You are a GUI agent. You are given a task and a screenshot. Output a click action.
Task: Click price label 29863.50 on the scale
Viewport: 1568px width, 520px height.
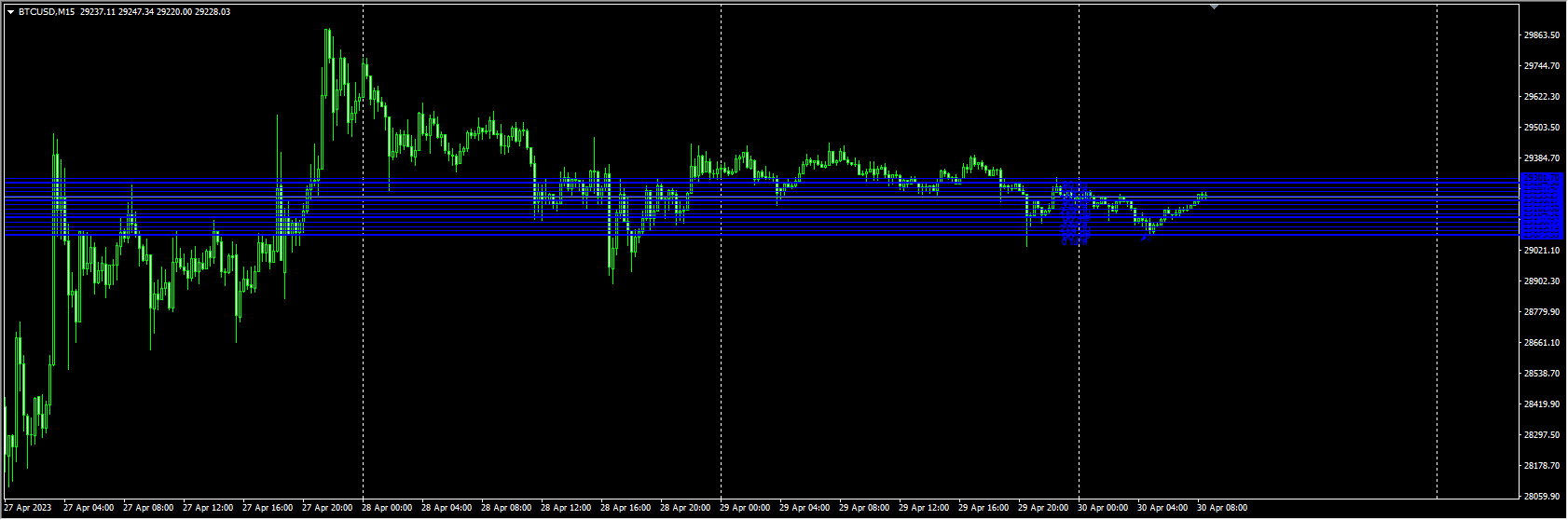[1542, 35]
